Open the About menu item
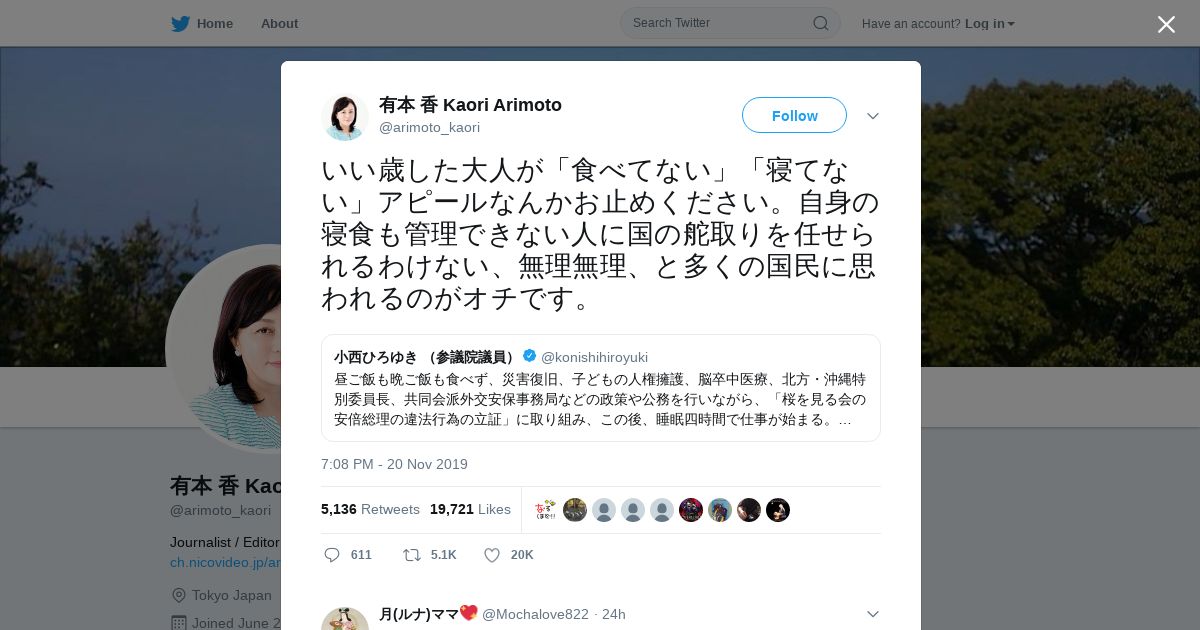The height and width of the screenshot is (630, 1200). click(279, 23)
